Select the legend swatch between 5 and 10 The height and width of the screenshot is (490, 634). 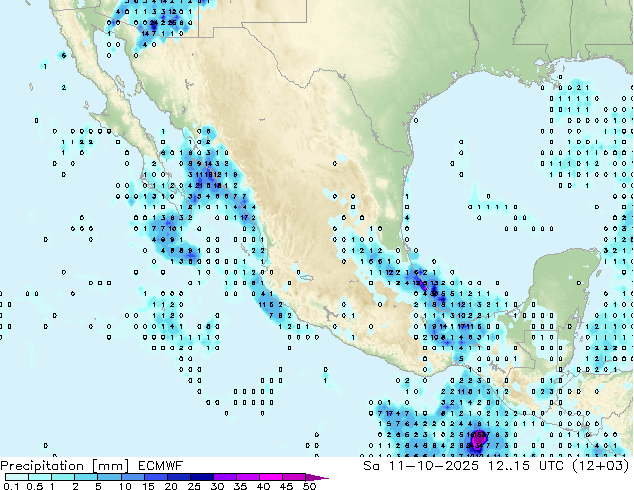[109, 477]
